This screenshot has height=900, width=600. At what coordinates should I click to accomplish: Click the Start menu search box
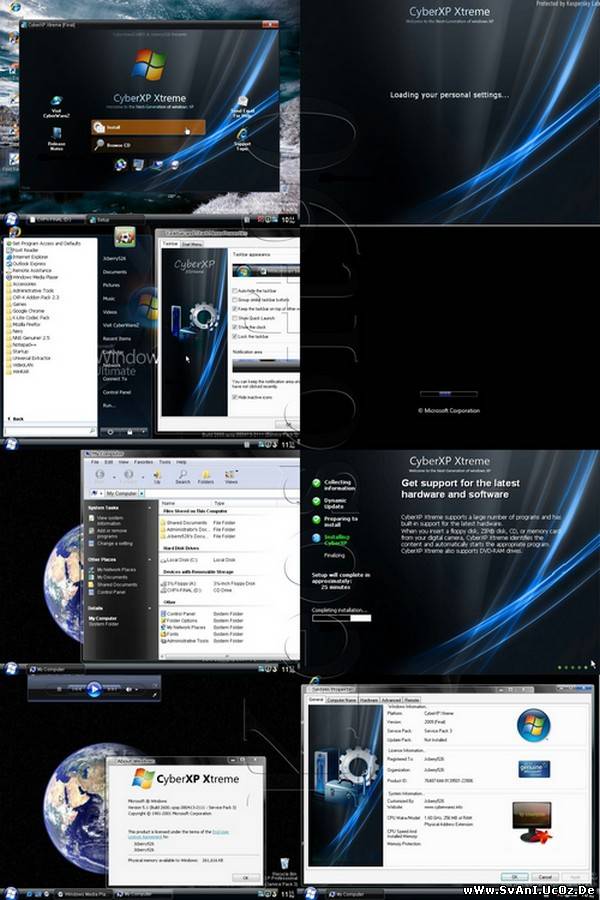[45, 431]
